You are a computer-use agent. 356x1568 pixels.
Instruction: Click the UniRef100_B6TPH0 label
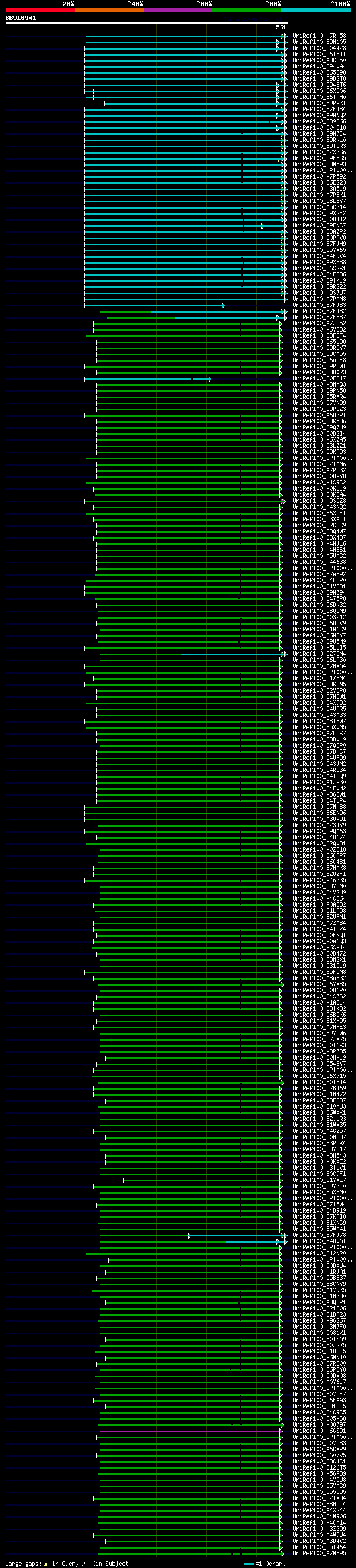point(319,97)
